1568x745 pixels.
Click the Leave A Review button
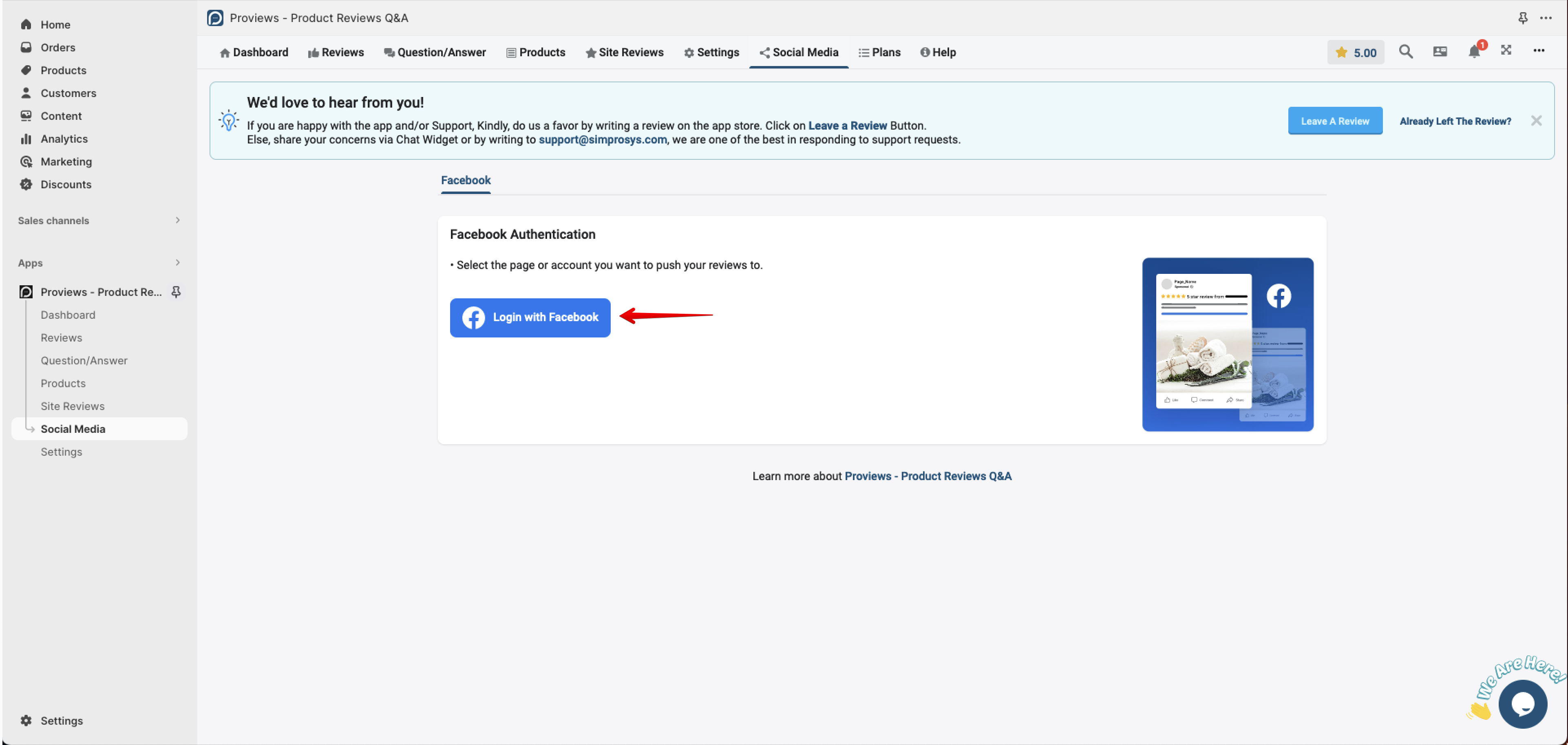coord(1335,121)
